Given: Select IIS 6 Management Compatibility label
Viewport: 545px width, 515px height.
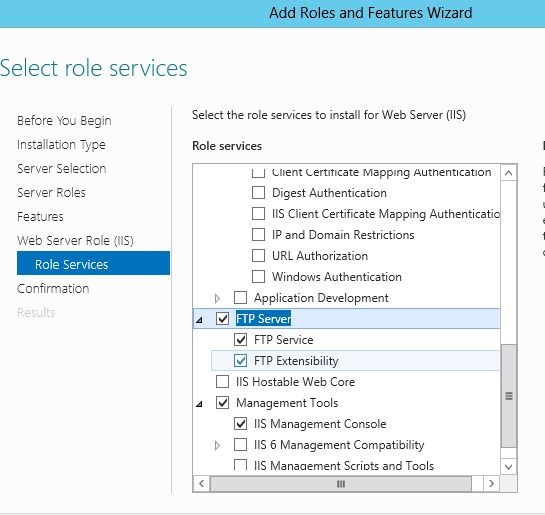Looking at the screenshot, I should coord(339,445).
